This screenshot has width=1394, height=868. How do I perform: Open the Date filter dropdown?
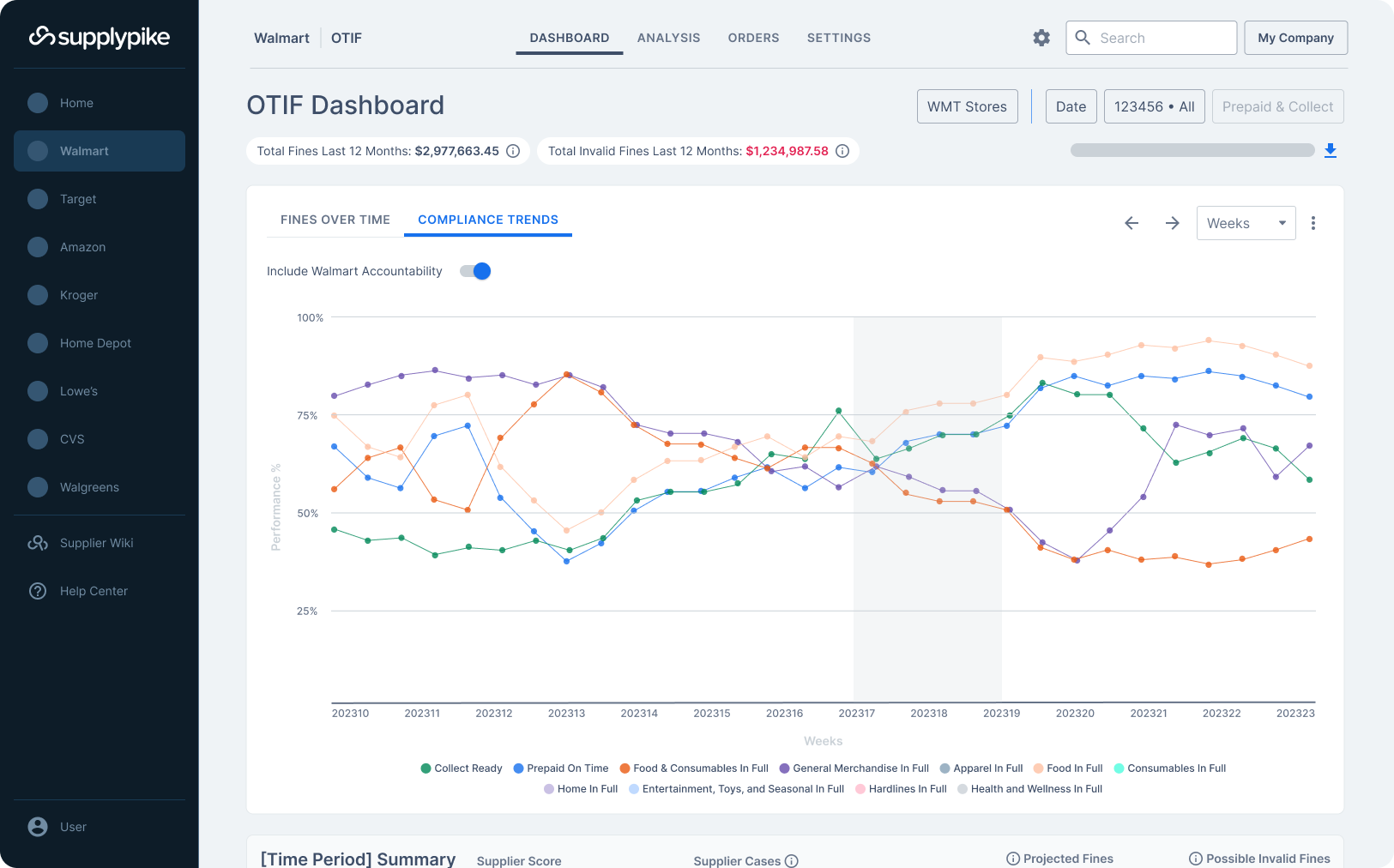click(1071, 106)
